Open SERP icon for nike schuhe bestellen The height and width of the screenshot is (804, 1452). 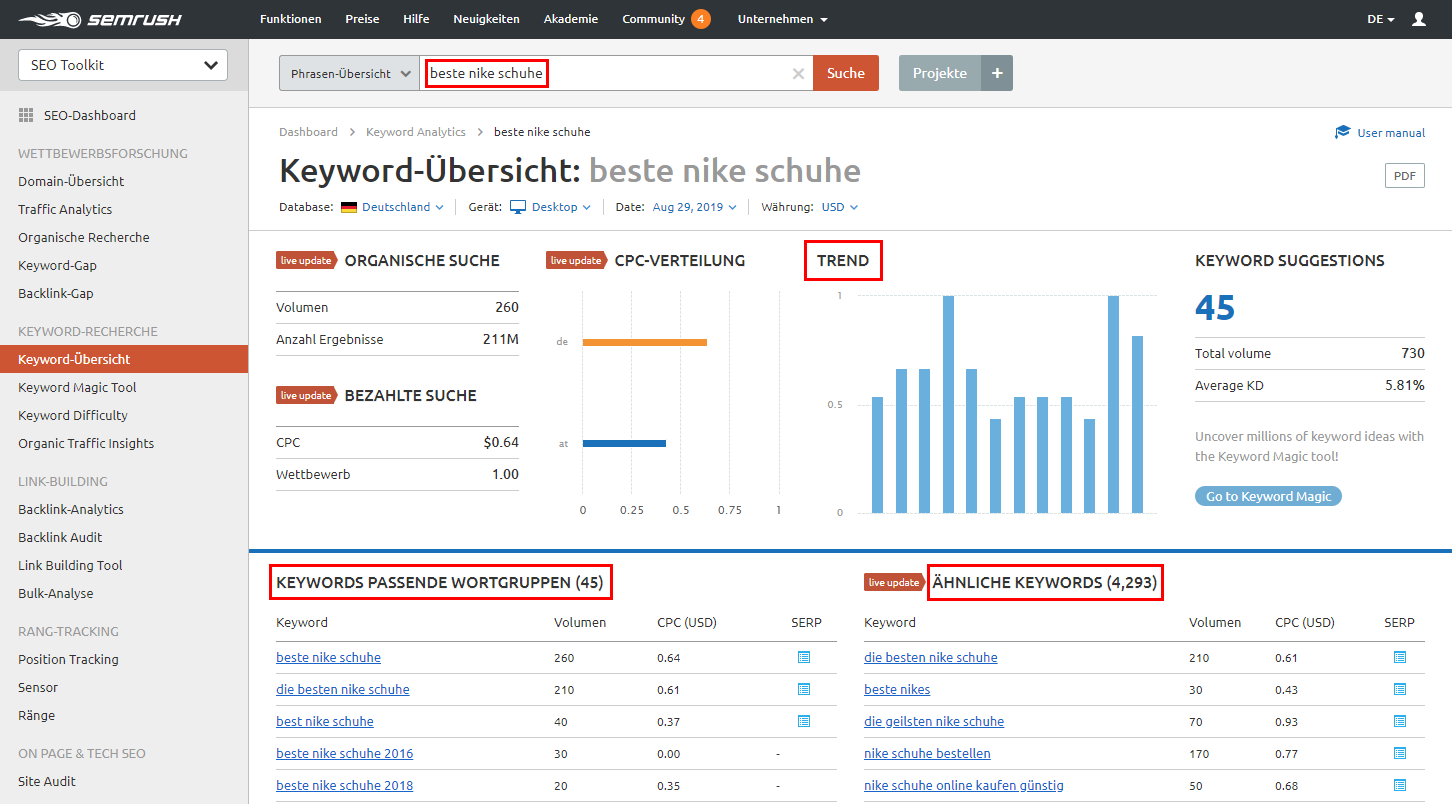(x=1400, y=753)
